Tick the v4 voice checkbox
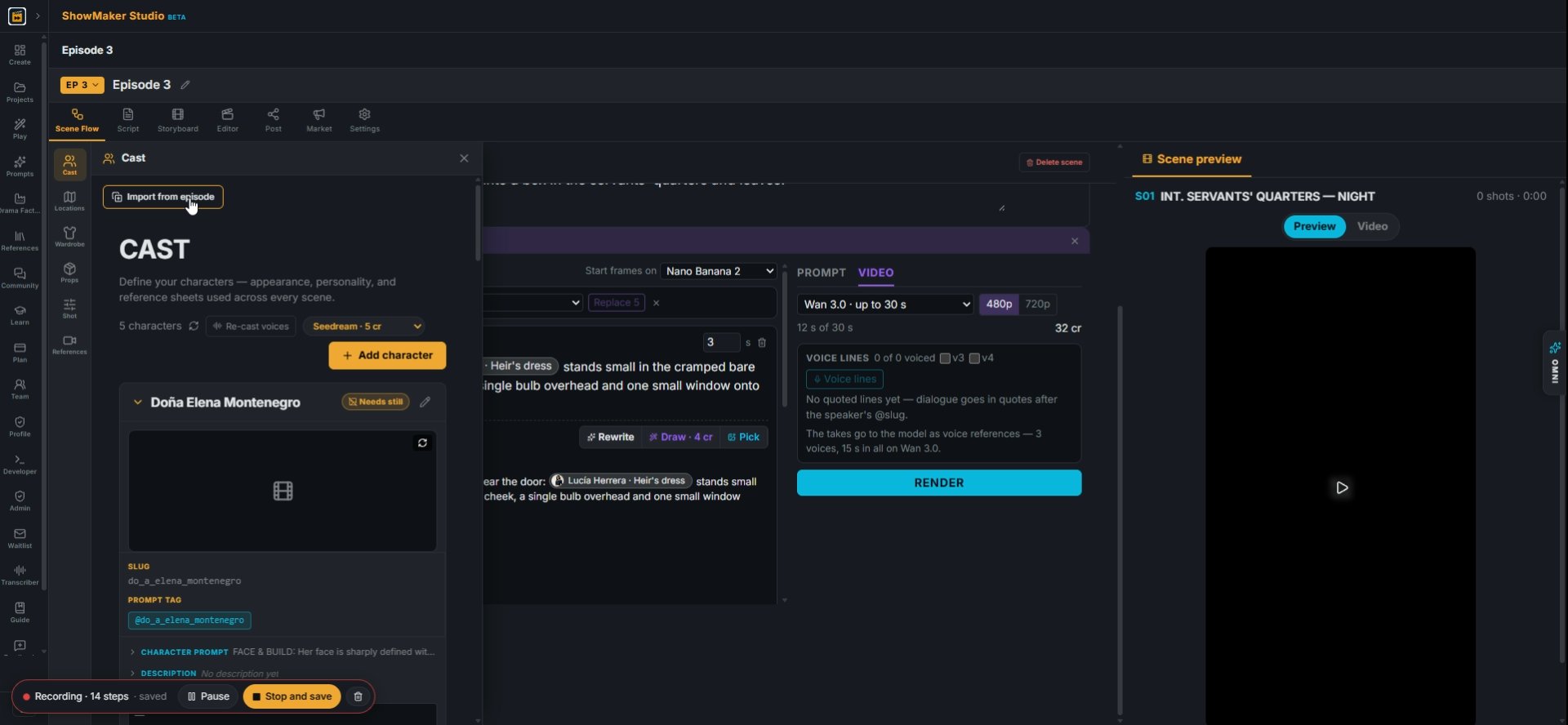This screenshot has width=1568, height=725. (x=974, y=358)
